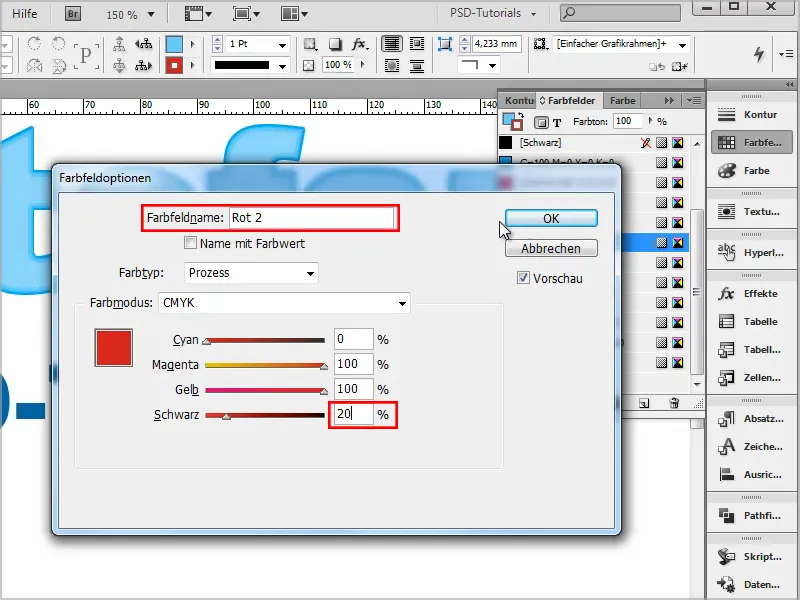Enable the Name mit Farbwert checkbox
The height and width of the screenshot is (600, 800).
188,243
